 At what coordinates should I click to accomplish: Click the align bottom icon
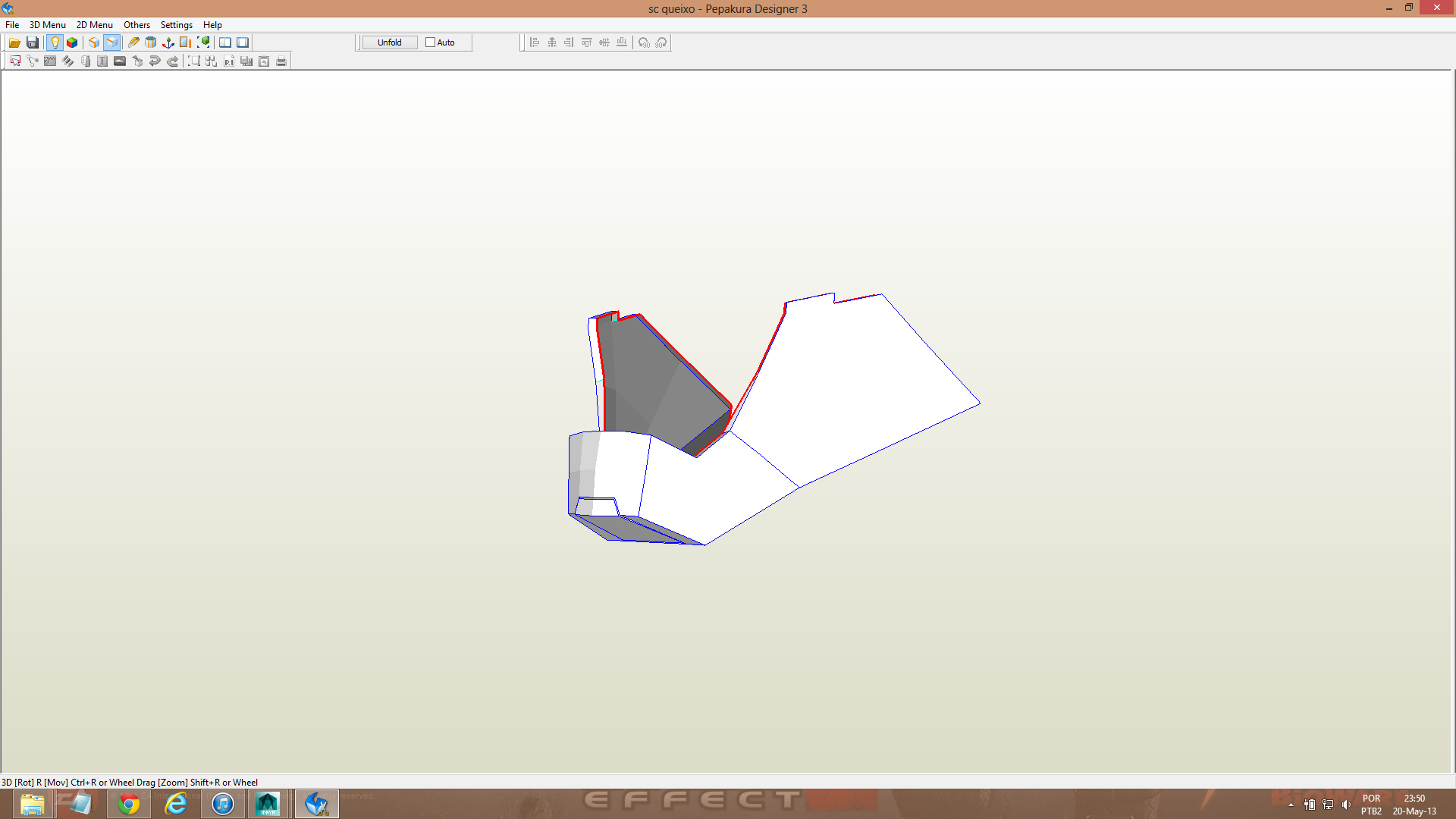click(x=622, y=42)
